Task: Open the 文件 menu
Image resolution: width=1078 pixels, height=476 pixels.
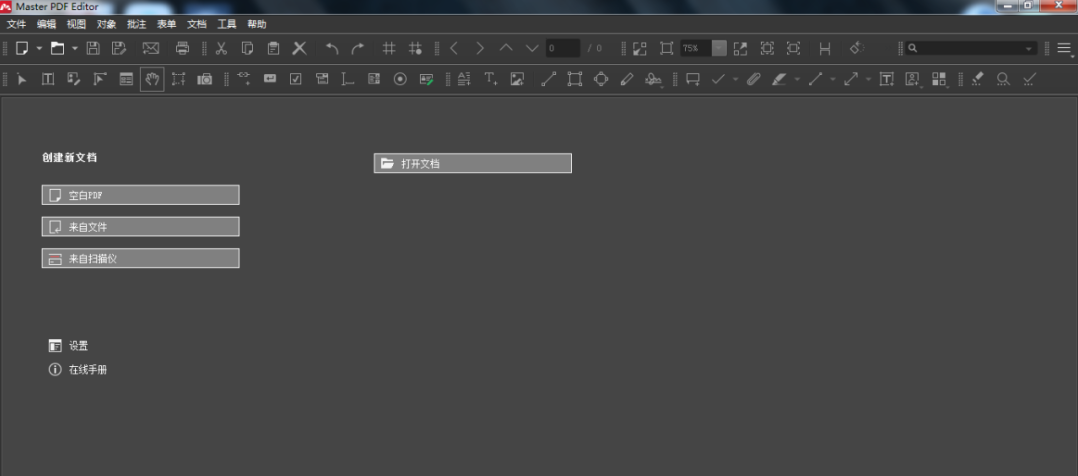Action: tap(16, 24)
